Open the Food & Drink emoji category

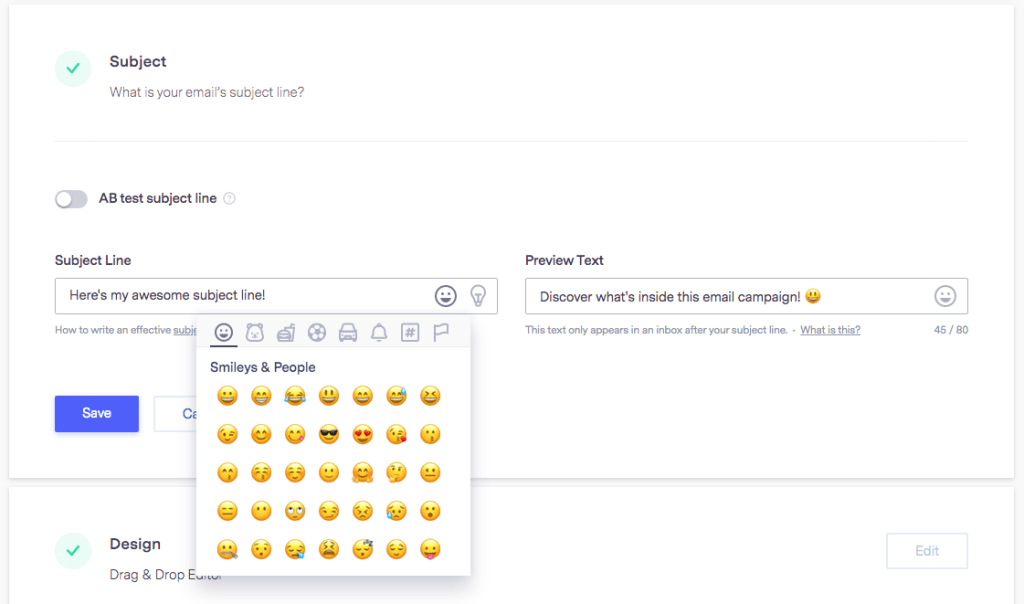(x=286, y=332)
